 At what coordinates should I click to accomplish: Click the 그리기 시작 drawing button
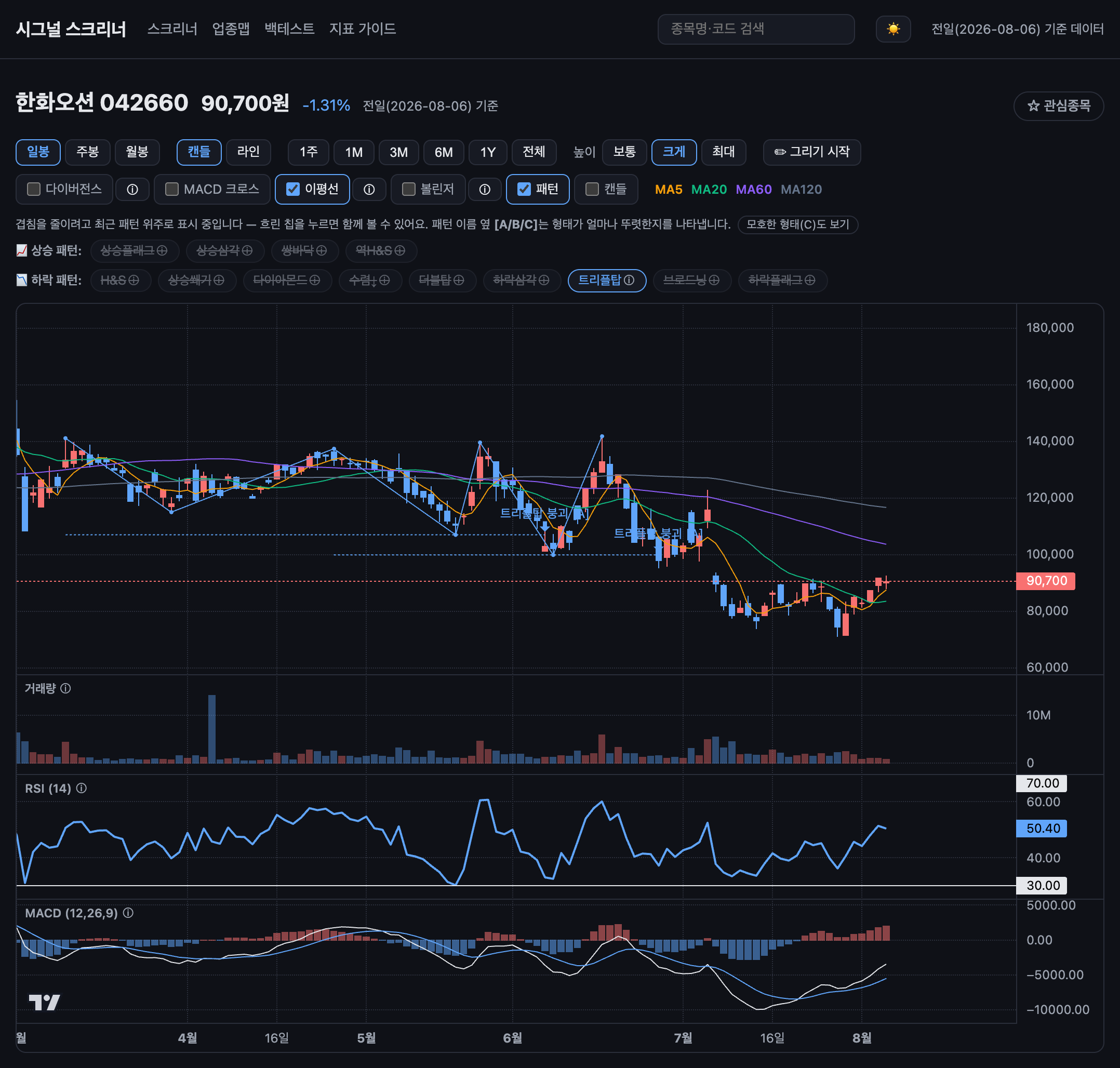coord(812,152)
